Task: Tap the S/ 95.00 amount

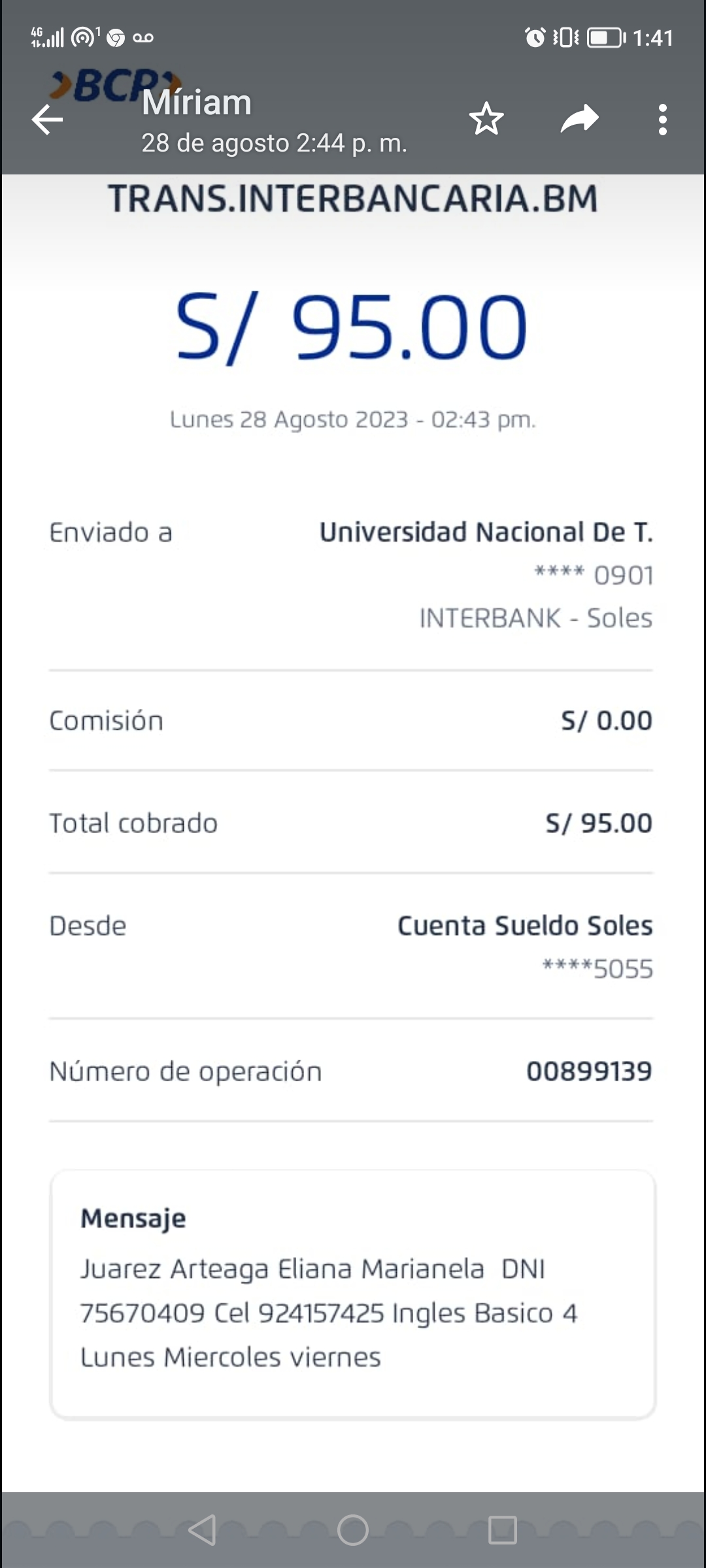Action: point(352,327)
